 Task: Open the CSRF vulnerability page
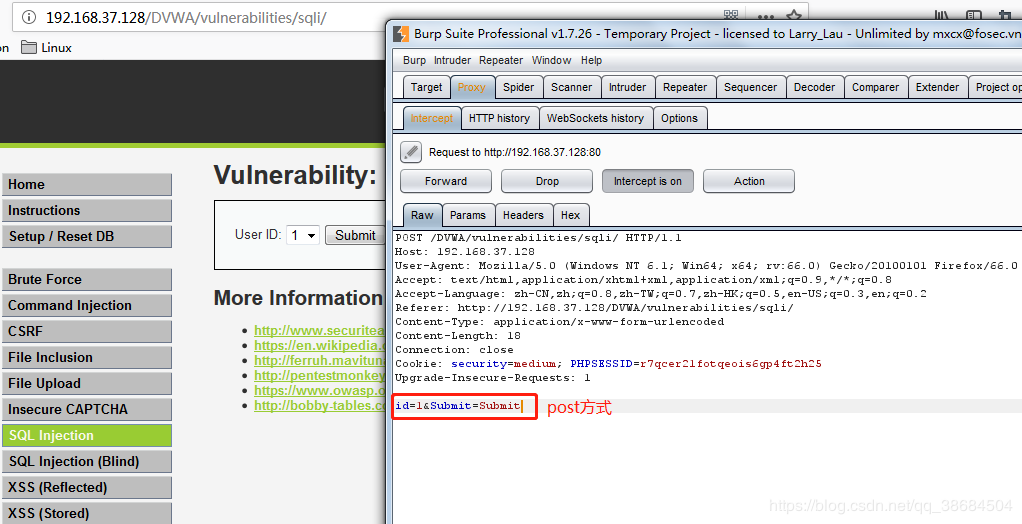(87, 332)
